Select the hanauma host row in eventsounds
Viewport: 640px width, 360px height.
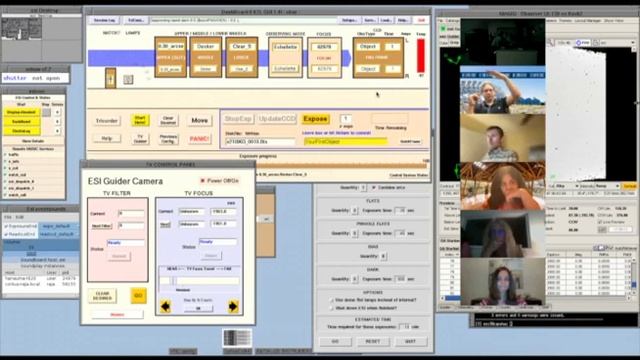(40, 278)
